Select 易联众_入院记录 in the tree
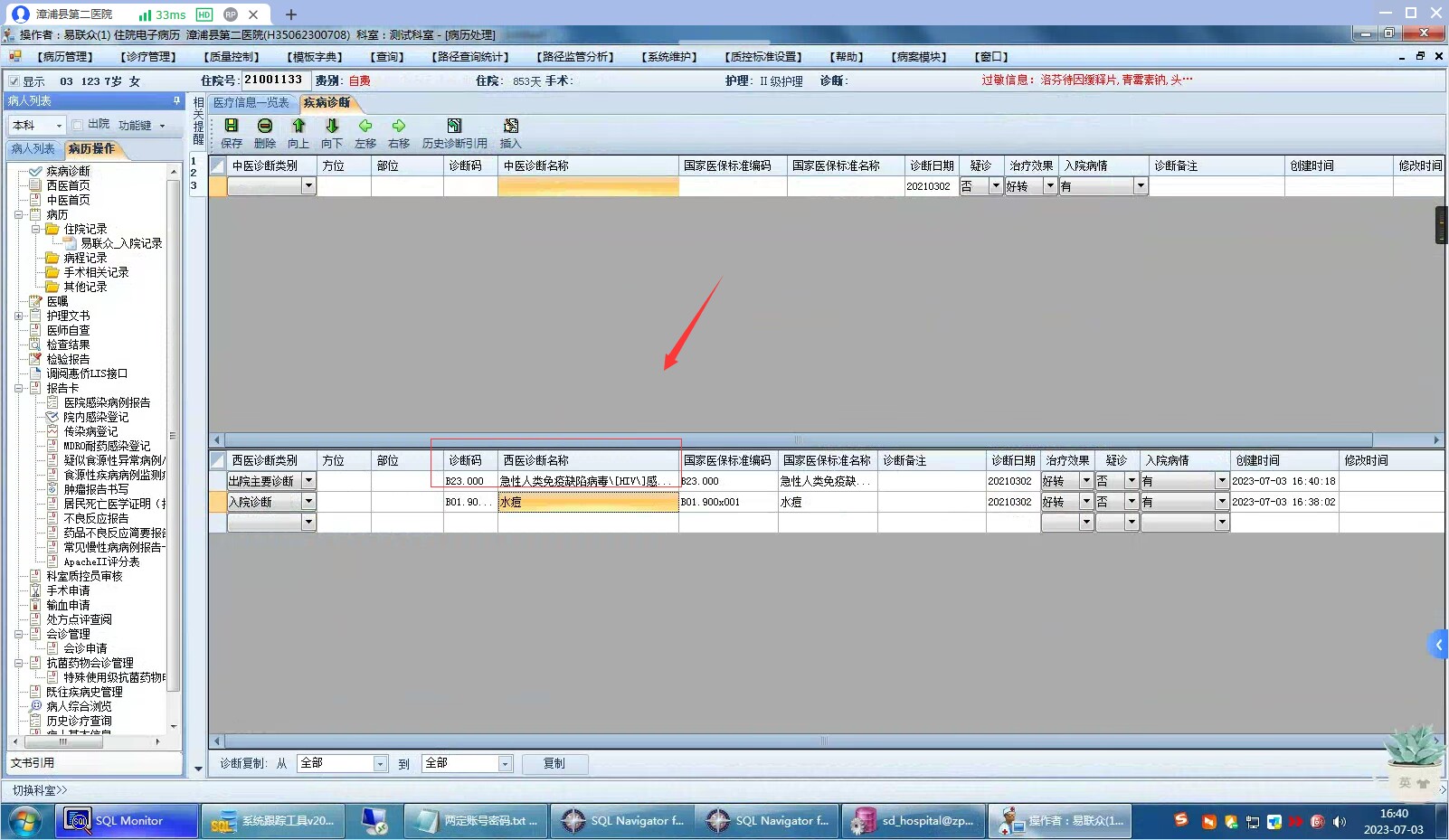This screenshot has width=1449, height=840. pyautogui.click(x=121, y=243)
